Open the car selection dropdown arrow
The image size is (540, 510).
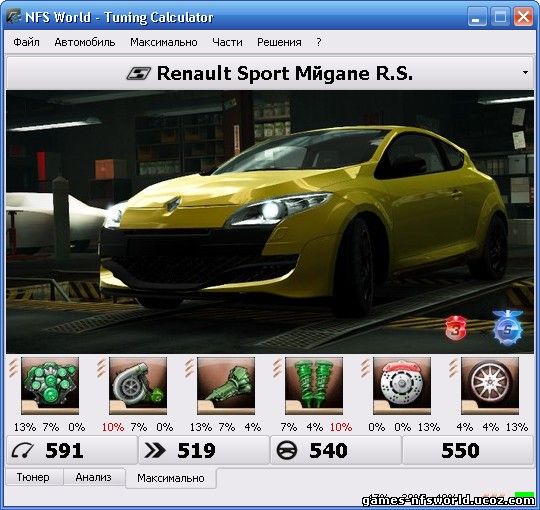pyautogui.click(x=525, y=72)
